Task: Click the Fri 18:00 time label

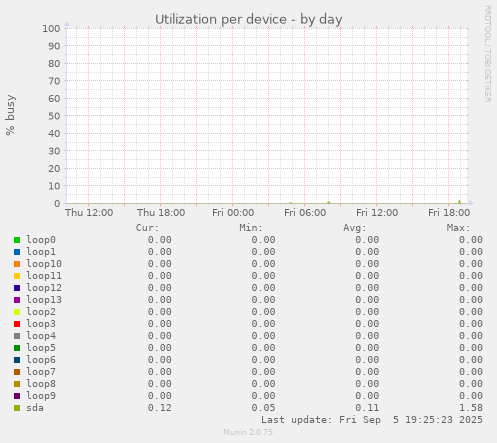Action: pyautogui.click(x=449, y=213)
